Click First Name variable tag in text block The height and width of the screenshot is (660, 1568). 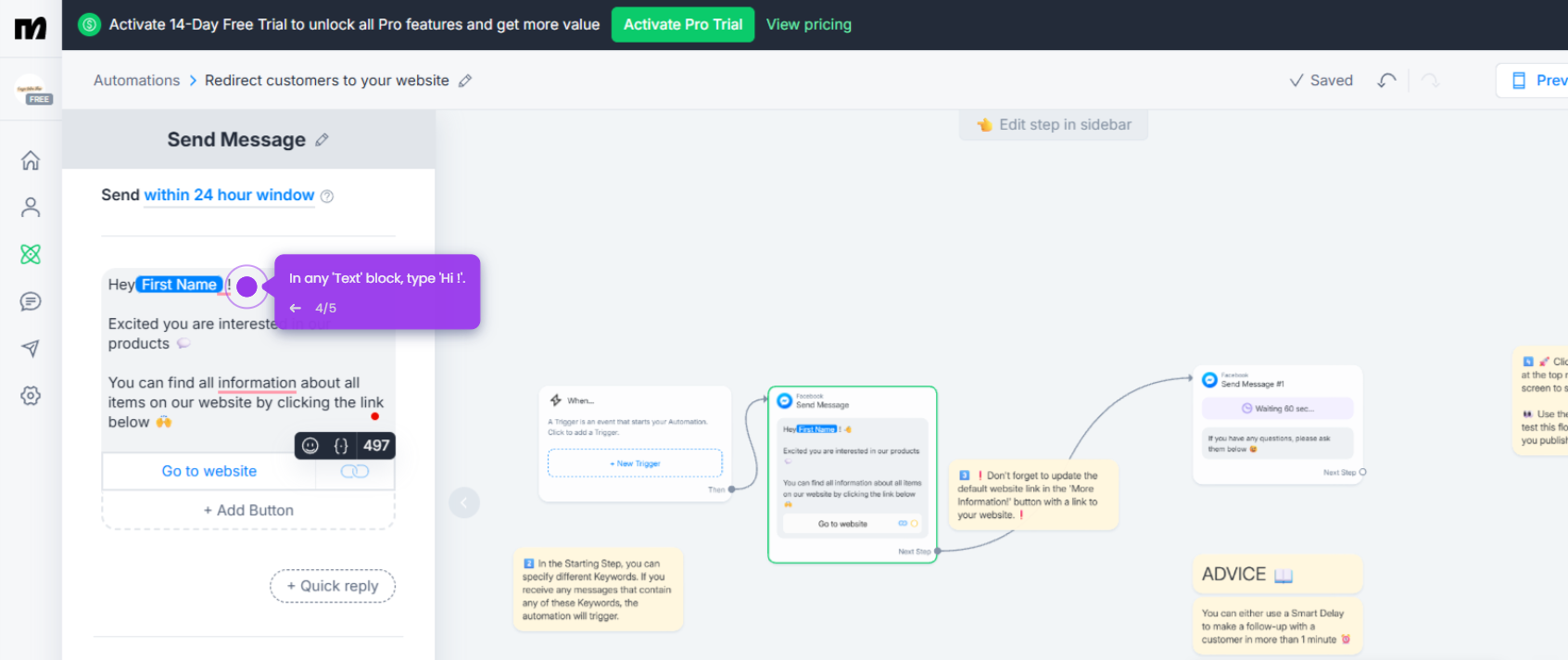click(x=179, y=285)
